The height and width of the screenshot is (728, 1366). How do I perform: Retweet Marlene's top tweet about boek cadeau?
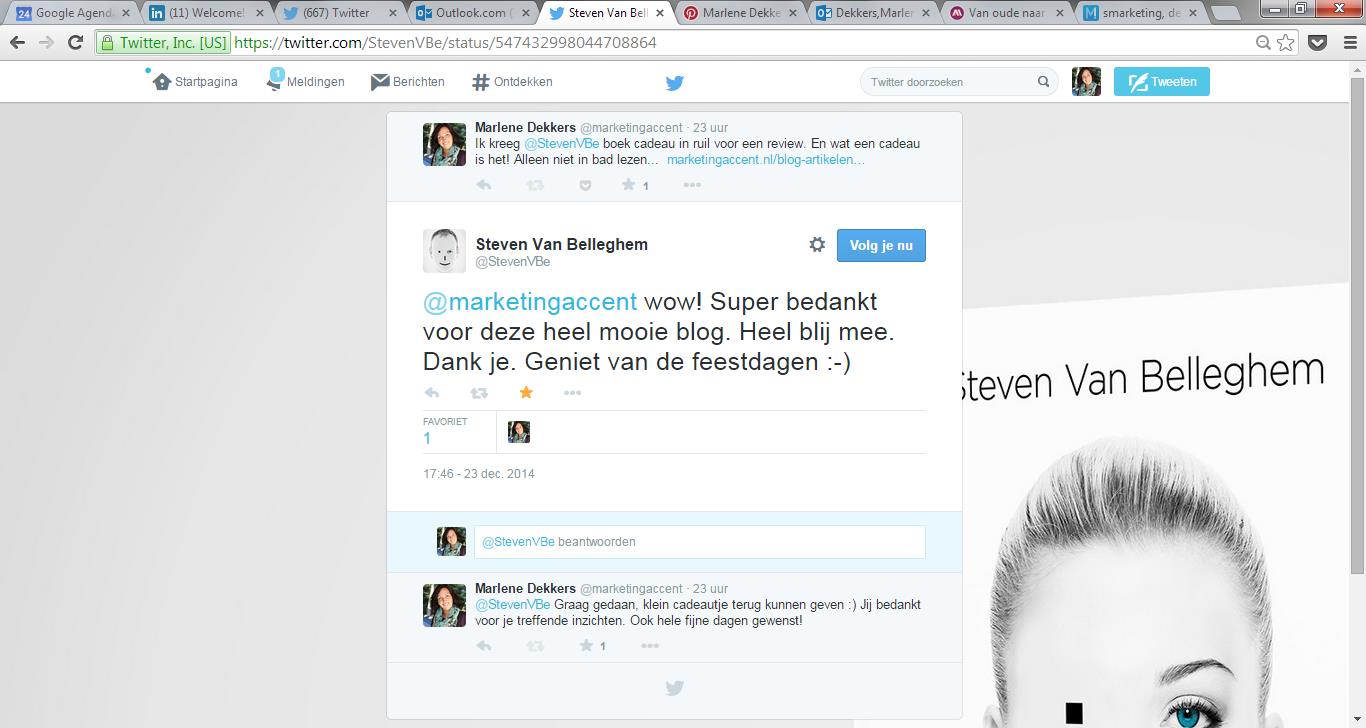[x=535, y=185]
